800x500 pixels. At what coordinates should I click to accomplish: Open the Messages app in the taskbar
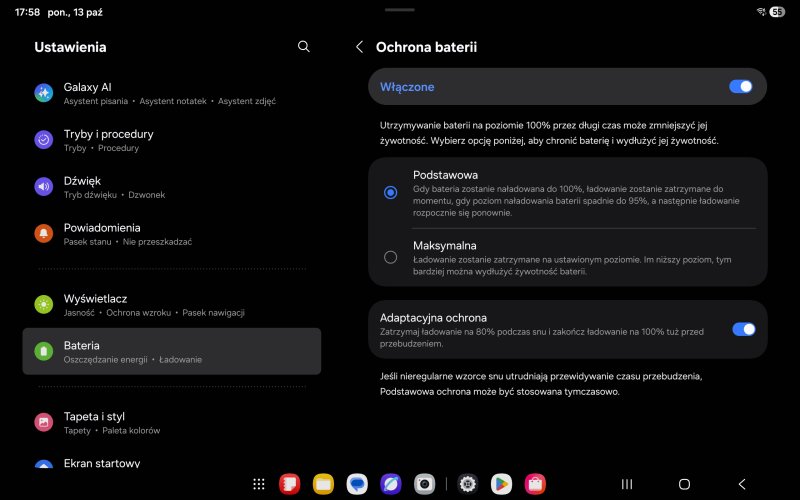[x=357, y=484]
